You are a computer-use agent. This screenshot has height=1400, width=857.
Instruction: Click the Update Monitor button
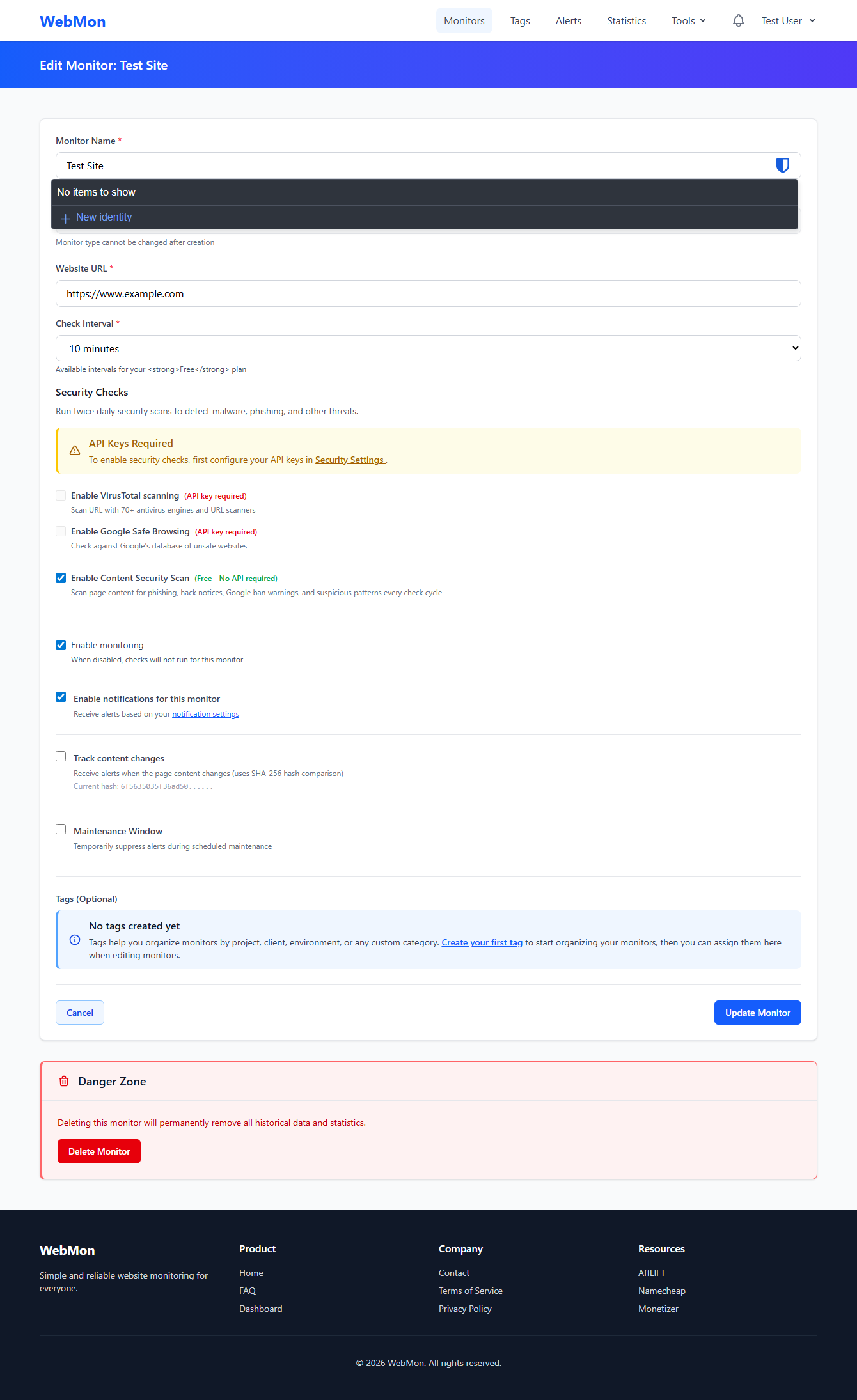757,1013
